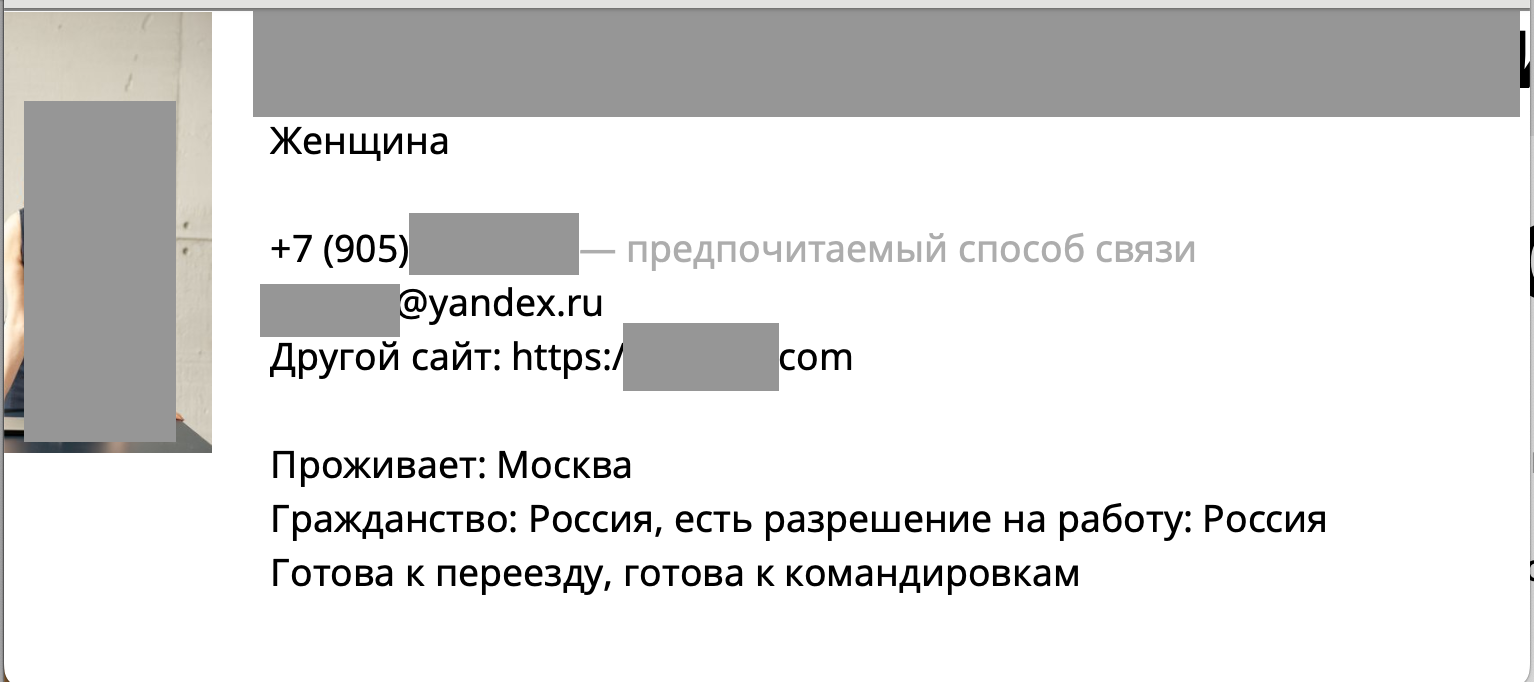Click the masked website domain block
The height and width of the screenshot is (682, 1534).
[x=700, y=357]
